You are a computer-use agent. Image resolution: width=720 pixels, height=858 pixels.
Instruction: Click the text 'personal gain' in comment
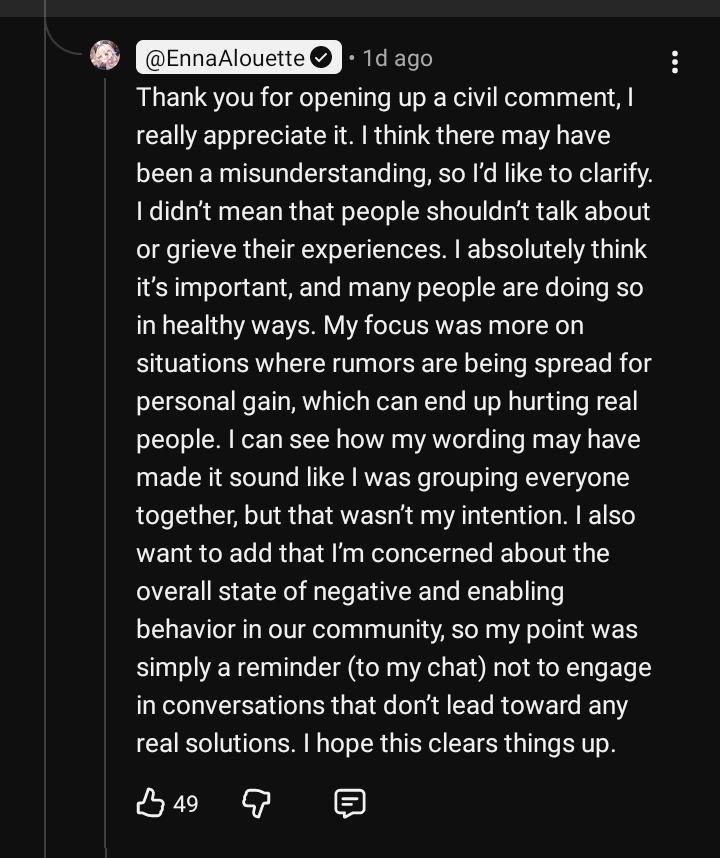pos(213,402)
